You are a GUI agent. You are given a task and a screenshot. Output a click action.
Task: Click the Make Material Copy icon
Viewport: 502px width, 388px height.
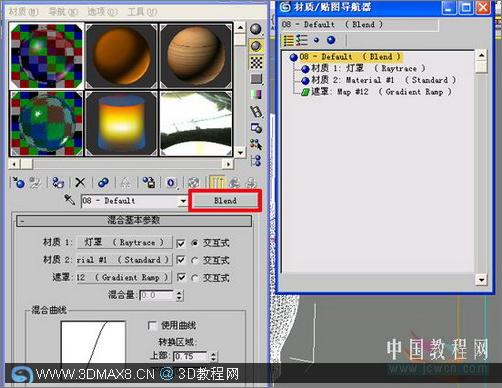coord(103,183)
